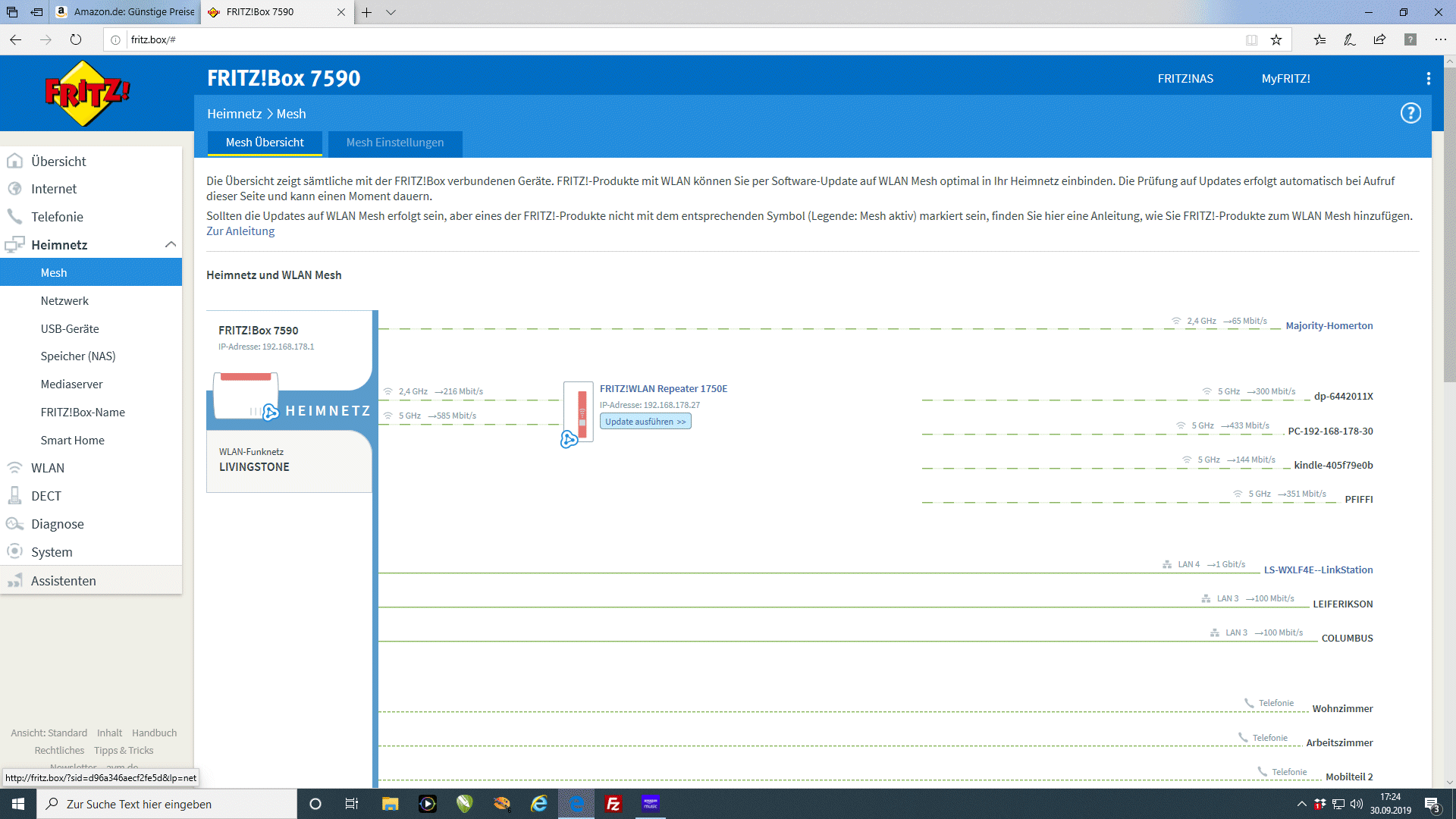The image size is (1456, 819).
Task: Open the LS-WXLF4E--LinkStation device link
Action: (x=1319, y=570)
